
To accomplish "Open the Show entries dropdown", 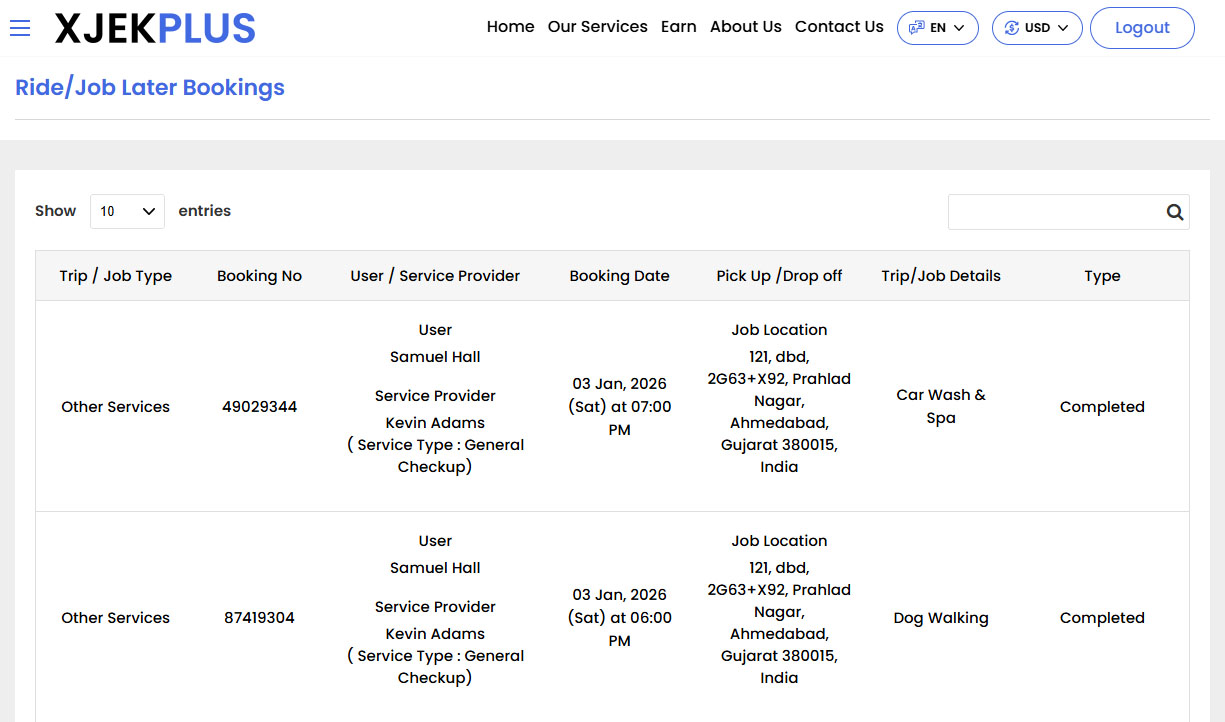I will tap(127, 211).
